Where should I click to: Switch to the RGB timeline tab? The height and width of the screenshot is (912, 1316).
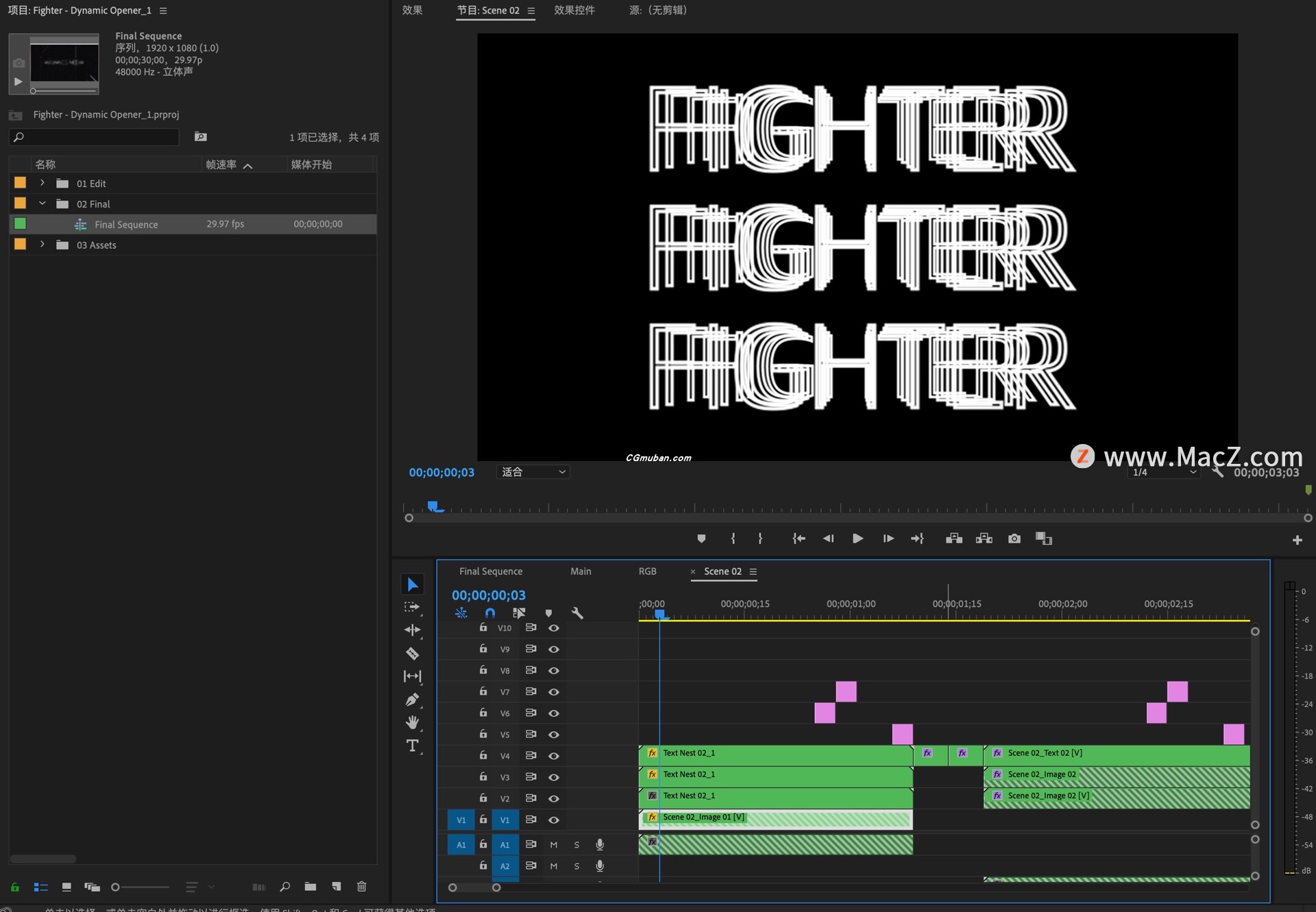(648, 571)
